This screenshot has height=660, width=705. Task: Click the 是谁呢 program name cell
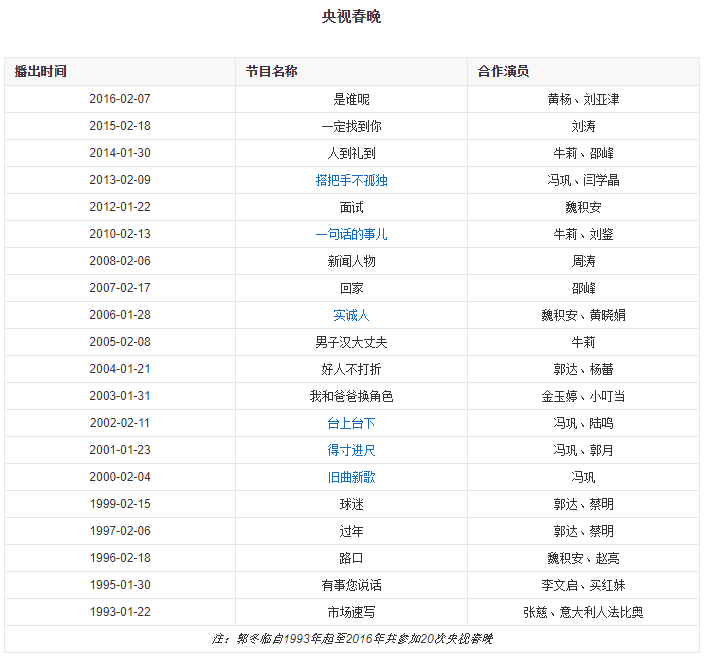351,99
